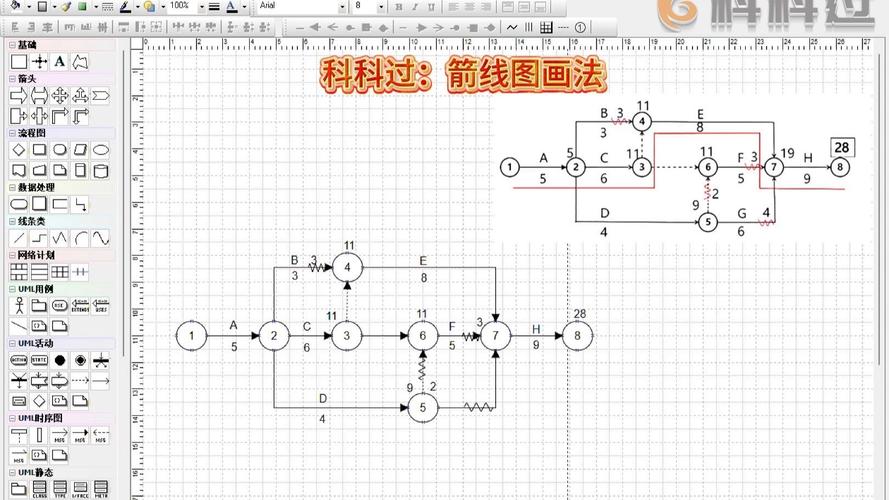Pick the sine curve line tool
The width and height of the screenshot is (889, 500).
pyautogui.click(x=100, y=238)
